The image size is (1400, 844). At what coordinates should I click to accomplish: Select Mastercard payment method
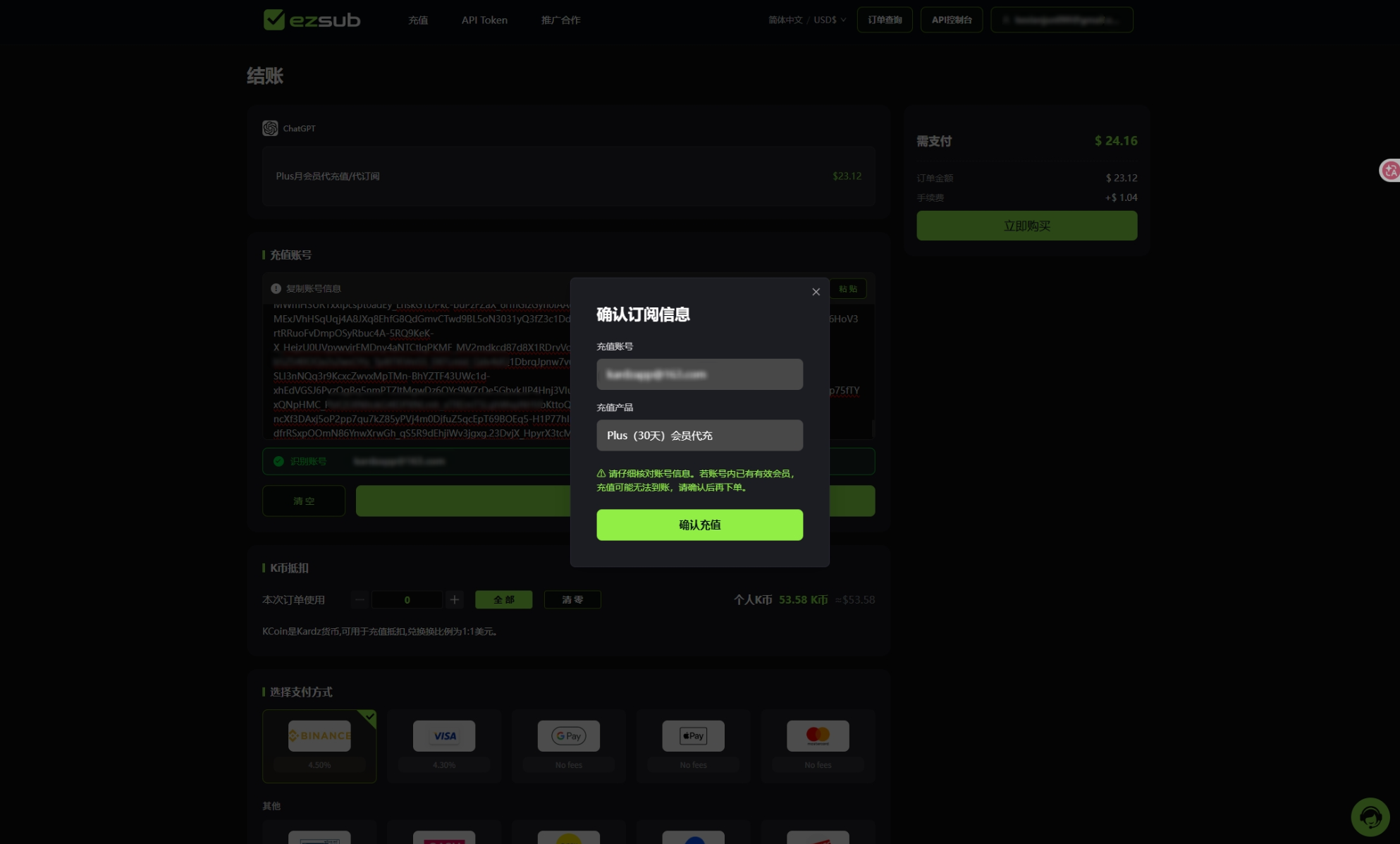[x=818, y=746]
